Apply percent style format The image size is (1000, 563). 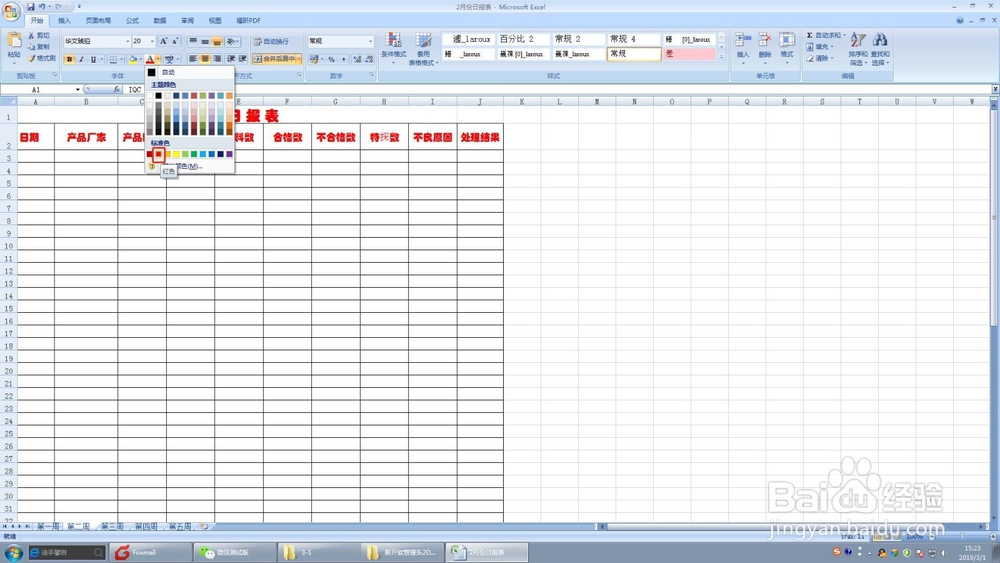[x=332, y=59]
